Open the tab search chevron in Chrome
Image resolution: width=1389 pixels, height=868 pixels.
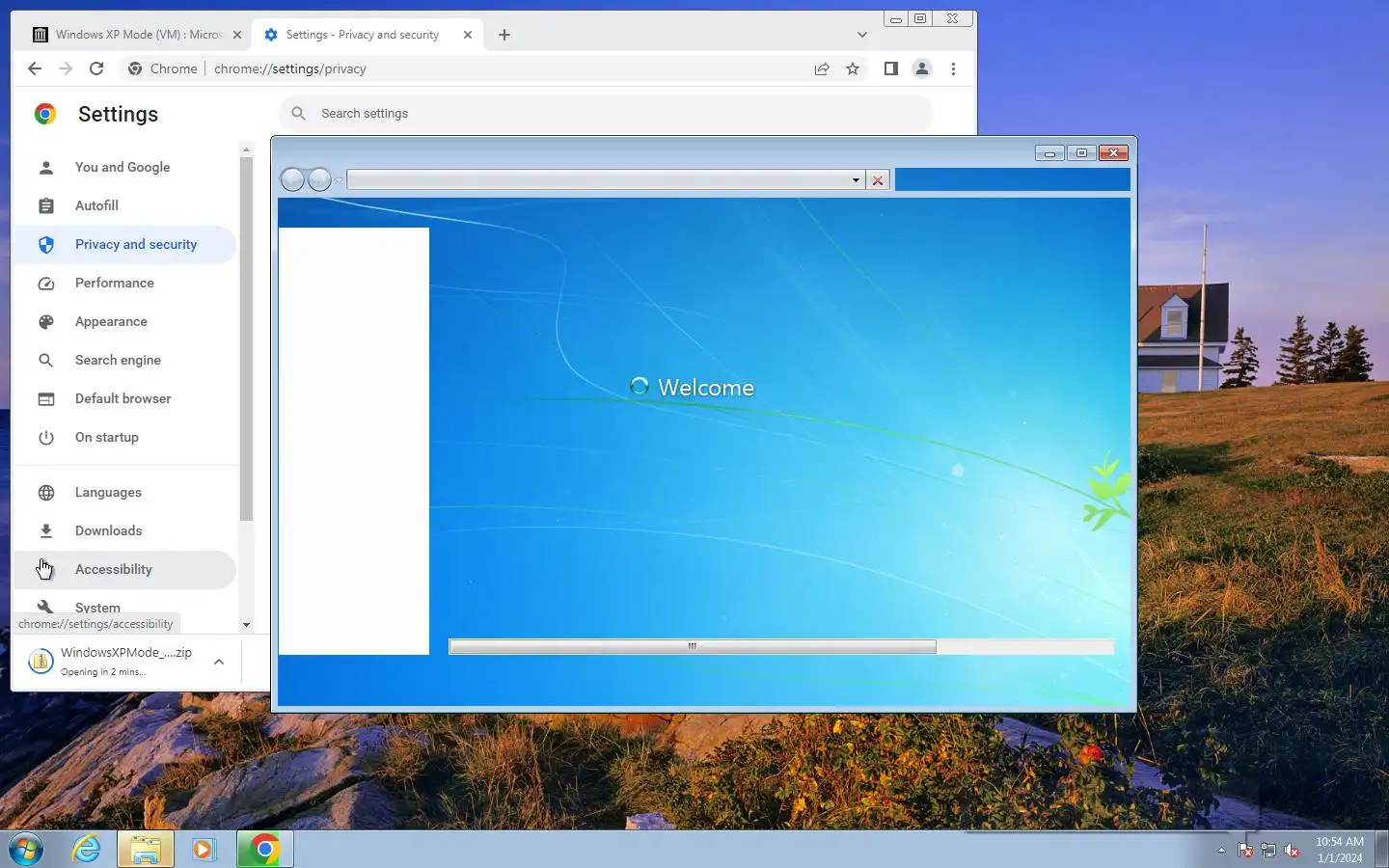[x=861, y=35]
